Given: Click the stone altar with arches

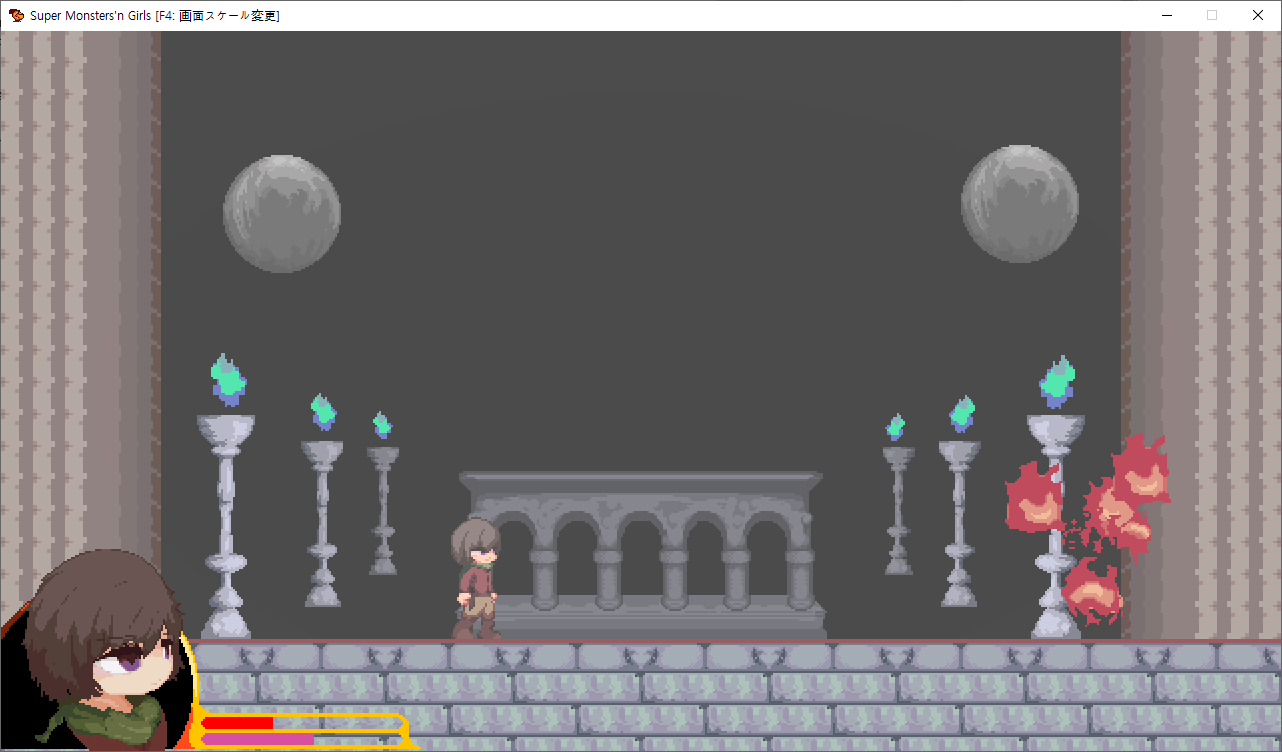Looking at the screenshot, I should 642,555.
